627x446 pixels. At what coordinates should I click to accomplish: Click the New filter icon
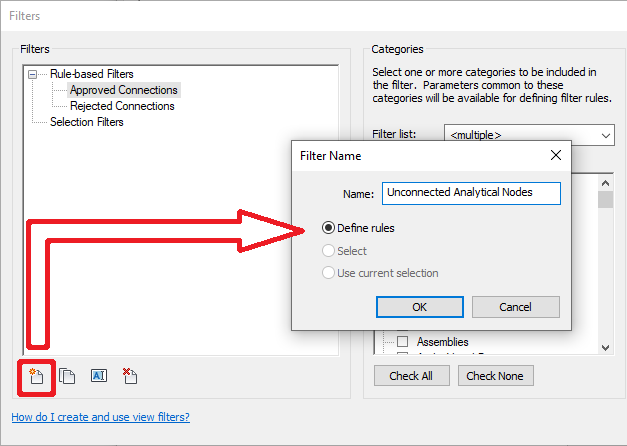click(35, 376)
